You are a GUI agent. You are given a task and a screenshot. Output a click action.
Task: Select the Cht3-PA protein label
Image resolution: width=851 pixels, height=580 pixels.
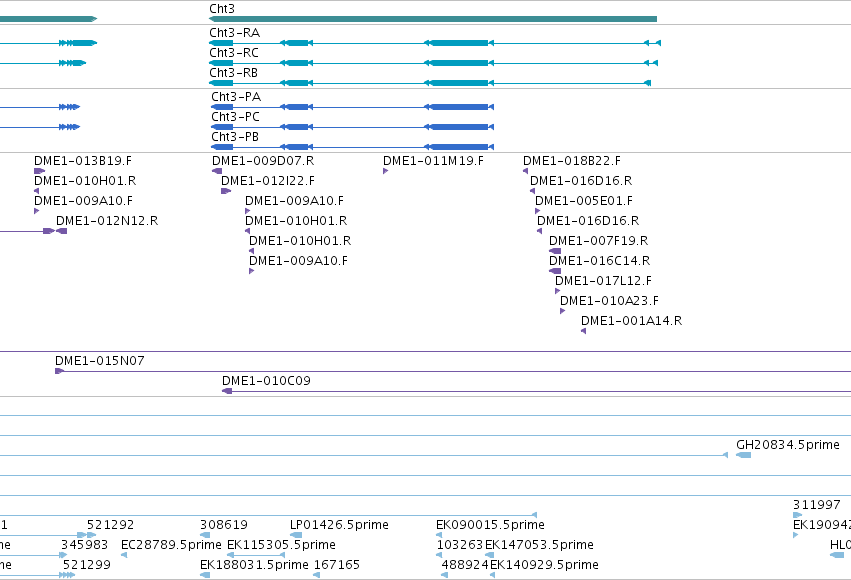tap(236, 97)
